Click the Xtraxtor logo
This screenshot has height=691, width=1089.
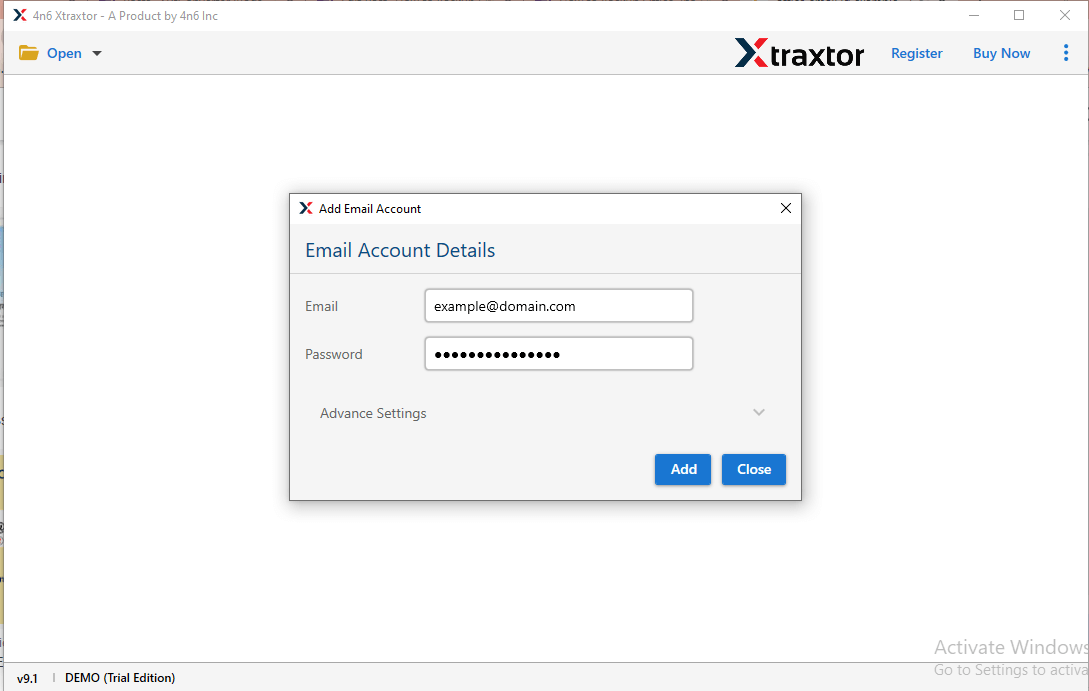799,53
